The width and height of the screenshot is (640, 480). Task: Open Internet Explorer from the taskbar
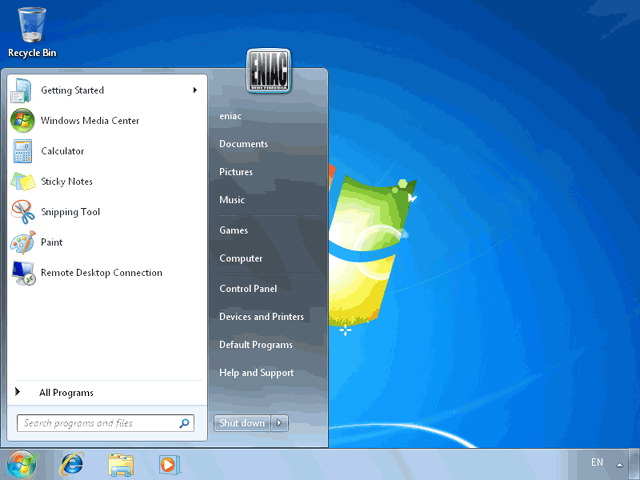point(72,464)
